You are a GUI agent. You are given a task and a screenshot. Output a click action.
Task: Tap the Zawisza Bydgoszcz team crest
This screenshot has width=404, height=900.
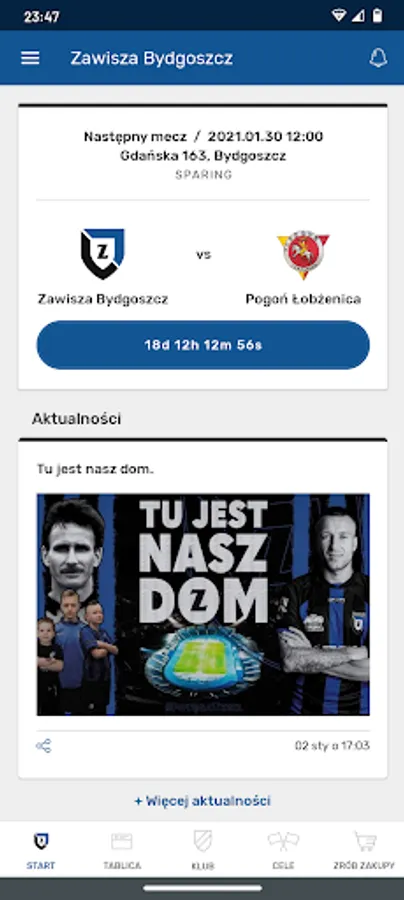tap(102, 254)
